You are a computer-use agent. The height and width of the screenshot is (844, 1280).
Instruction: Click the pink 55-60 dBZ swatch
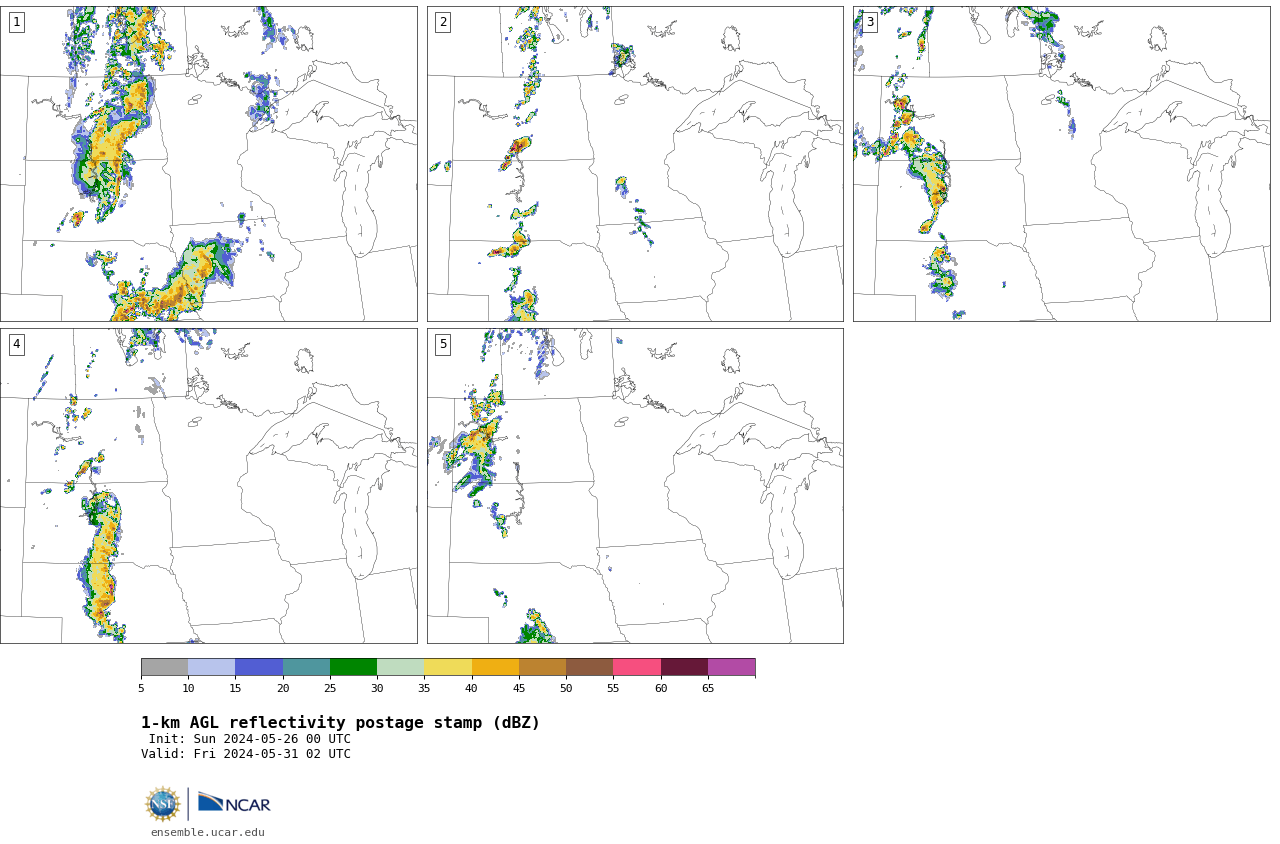(637, 667)
